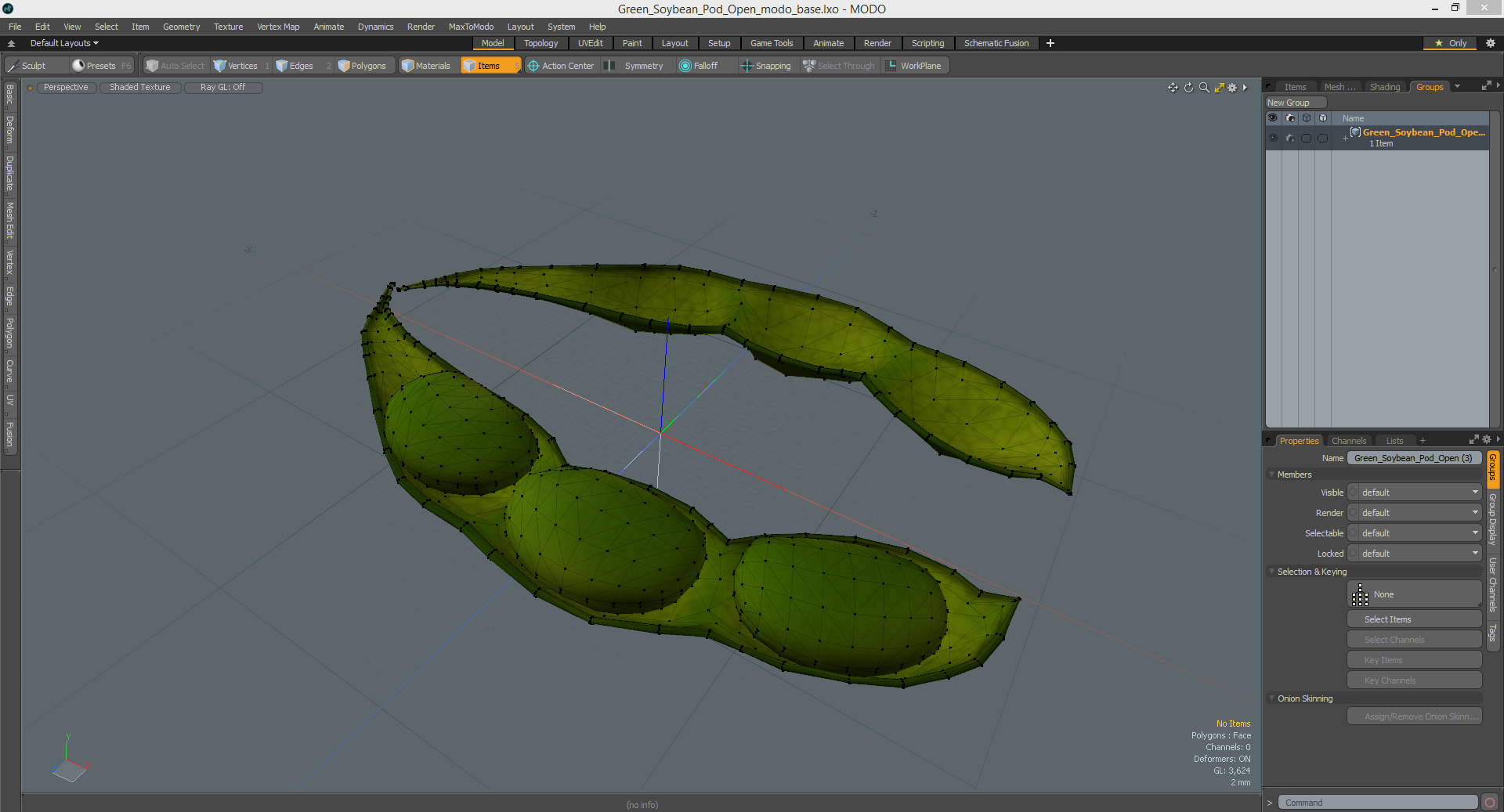The width and height of the screenshot is (1504, 812).
Task: Click the Select Items button
Action: click(1415, 619)
